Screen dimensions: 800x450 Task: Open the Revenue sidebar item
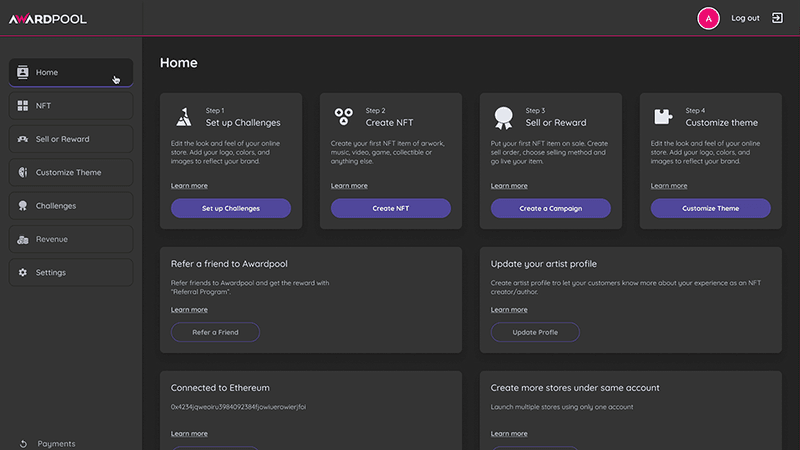pyautogui.click(x=71, y=239)
